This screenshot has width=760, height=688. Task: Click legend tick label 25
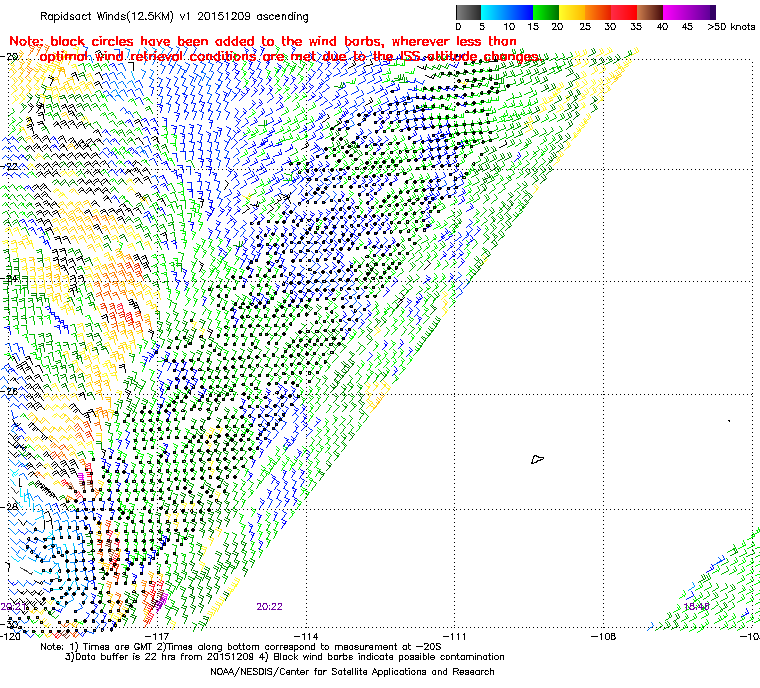click(x=585, y=27)
